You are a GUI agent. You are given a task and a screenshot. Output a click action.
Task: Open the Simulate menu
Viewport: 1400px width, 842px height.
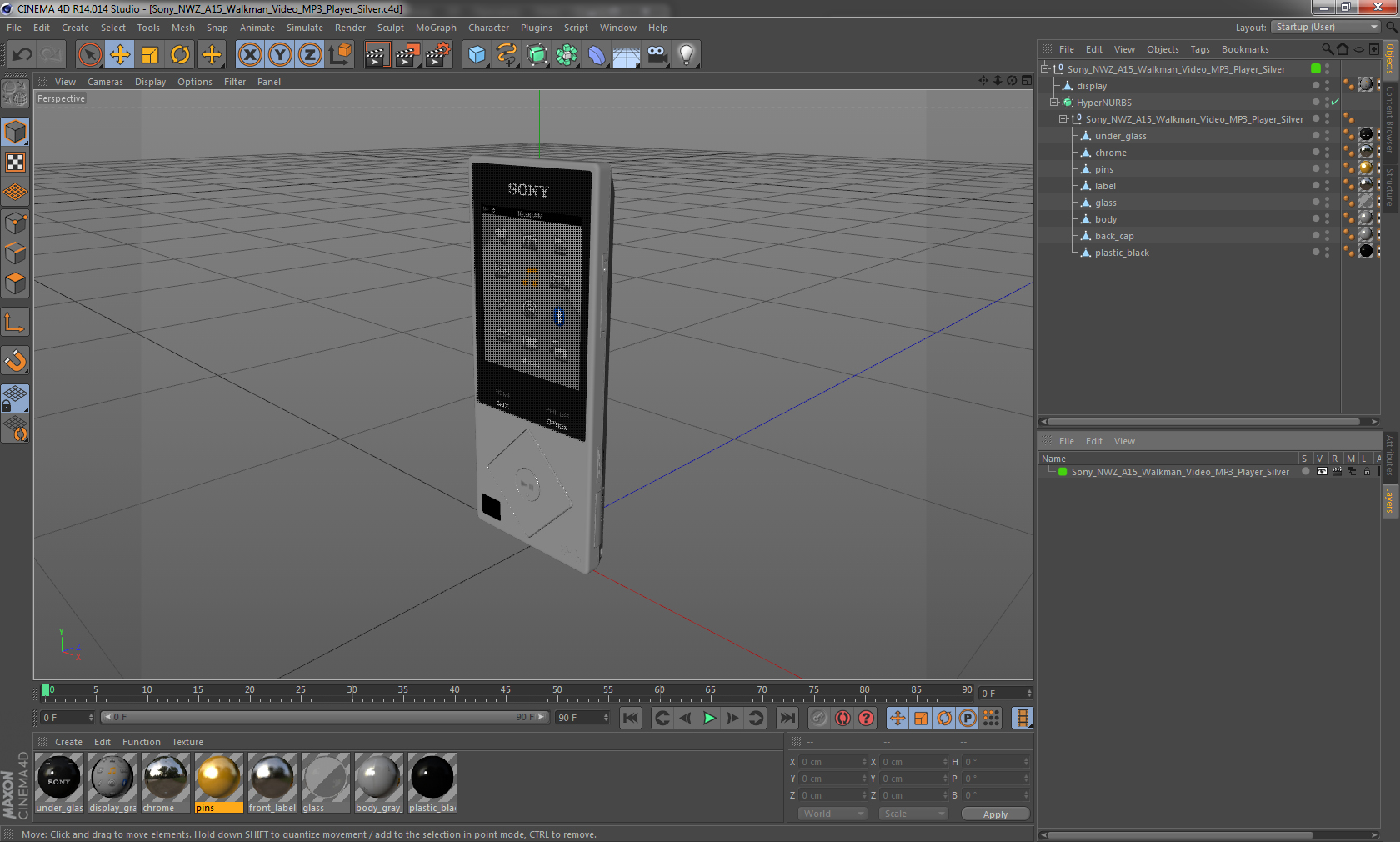[305, 28]
